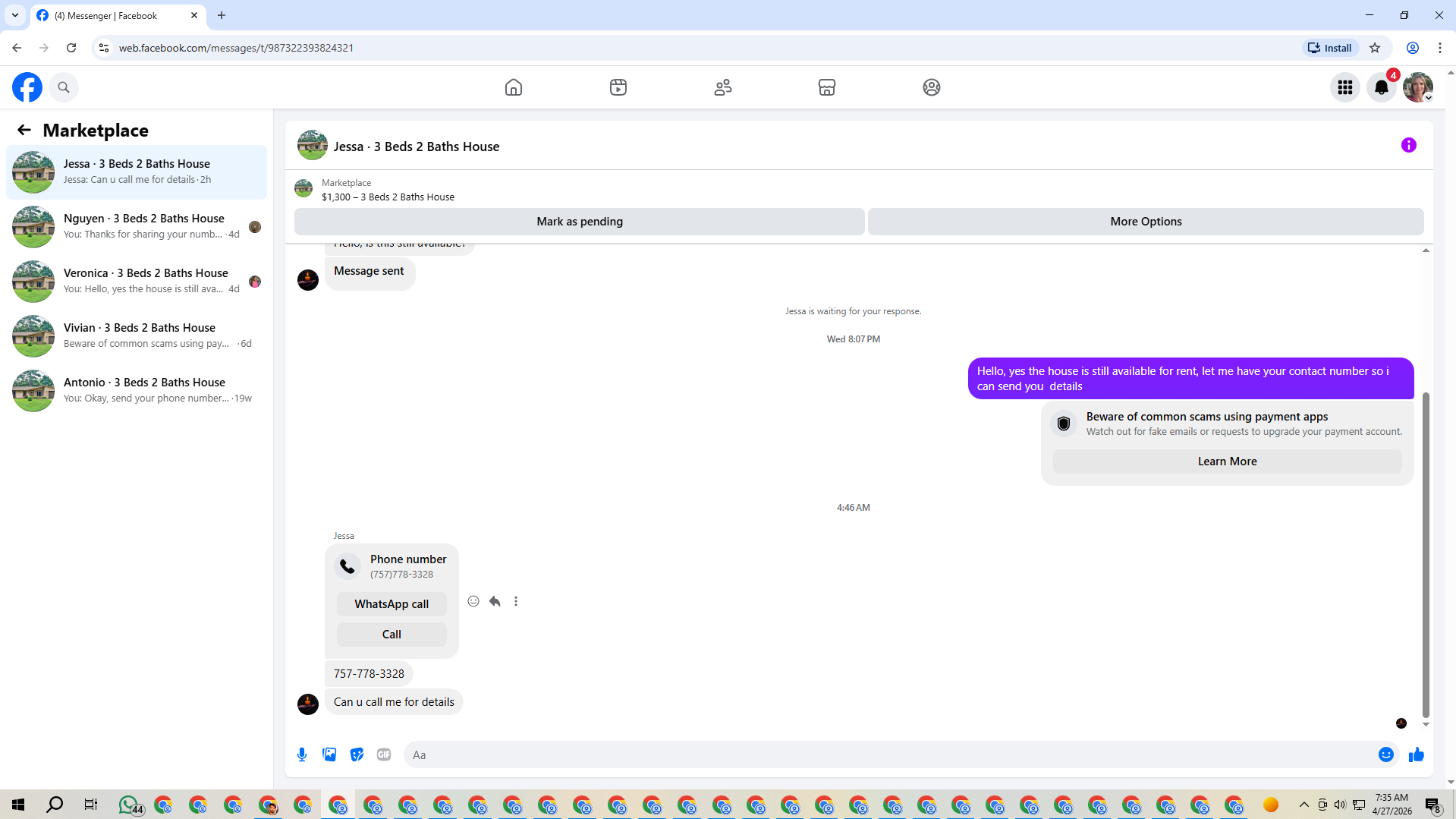Click the 'Can u call me for details' message
This screenshot has width=1456, height=819.
click(x=394, y=702)
